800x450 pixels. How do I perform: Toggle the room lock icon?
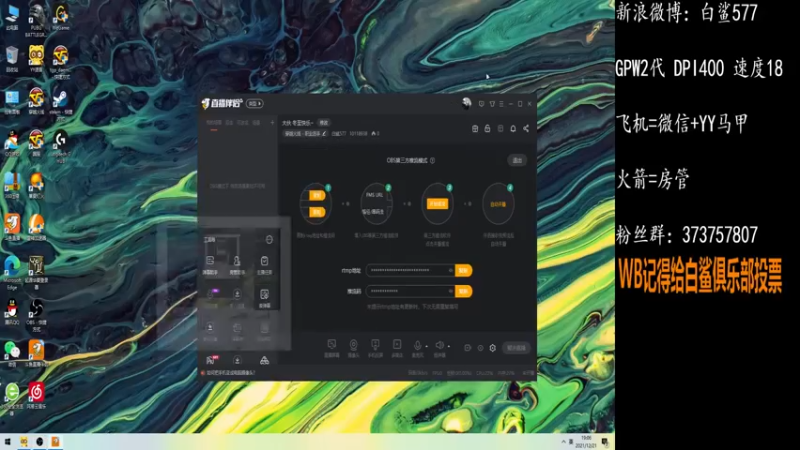487,129
